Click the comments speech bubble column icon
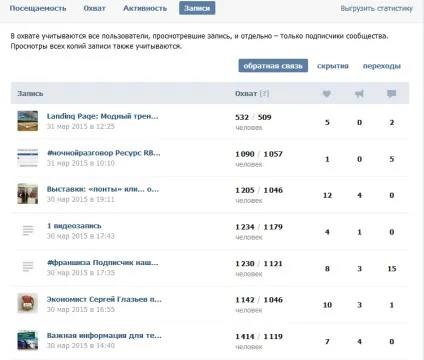Screen dimensions: 424x360 coord(392,94)
